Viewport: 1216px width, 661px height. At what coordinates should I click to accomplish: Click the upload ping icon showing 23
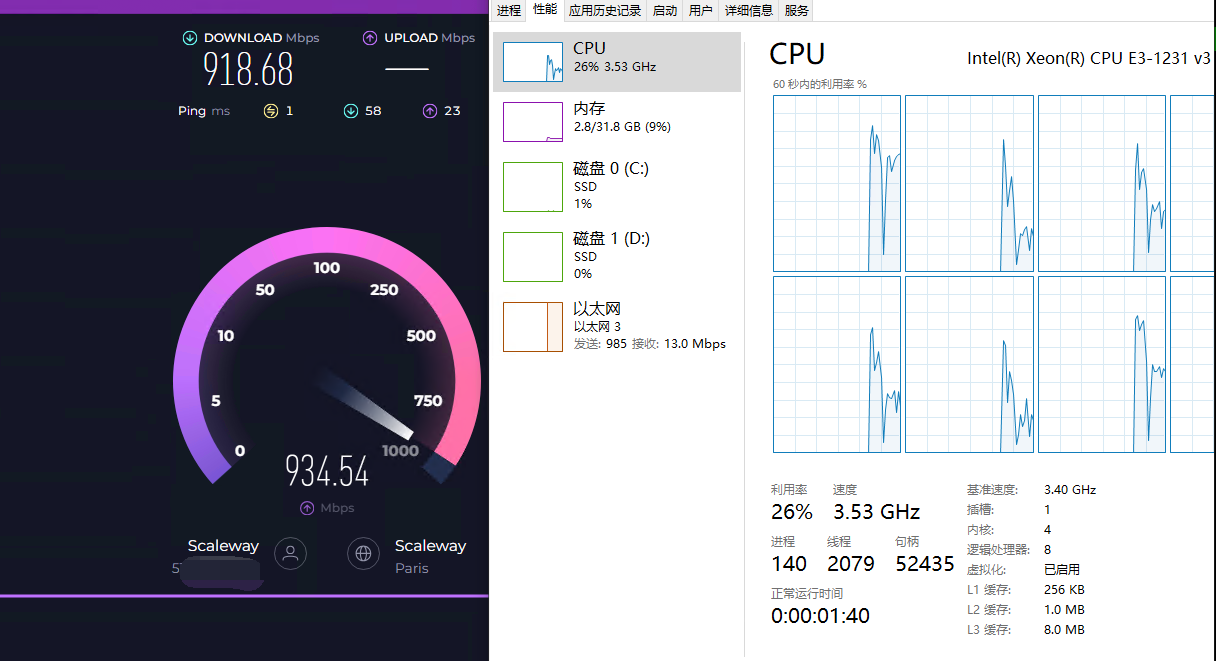(430, 111)
